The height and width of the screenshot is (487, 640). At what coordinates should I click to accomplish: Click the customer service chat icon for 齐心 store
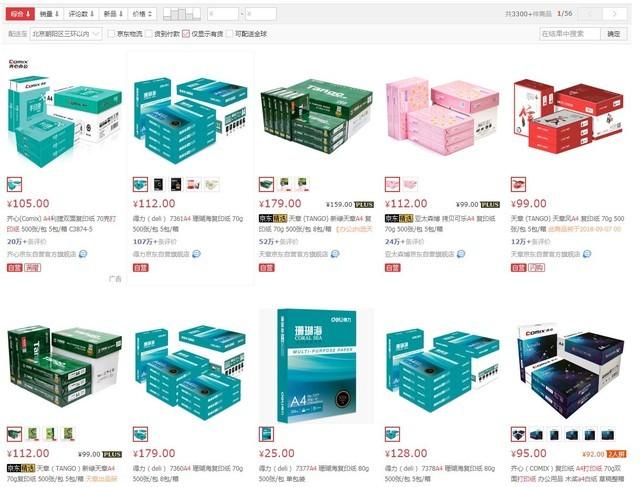[83, 254]
